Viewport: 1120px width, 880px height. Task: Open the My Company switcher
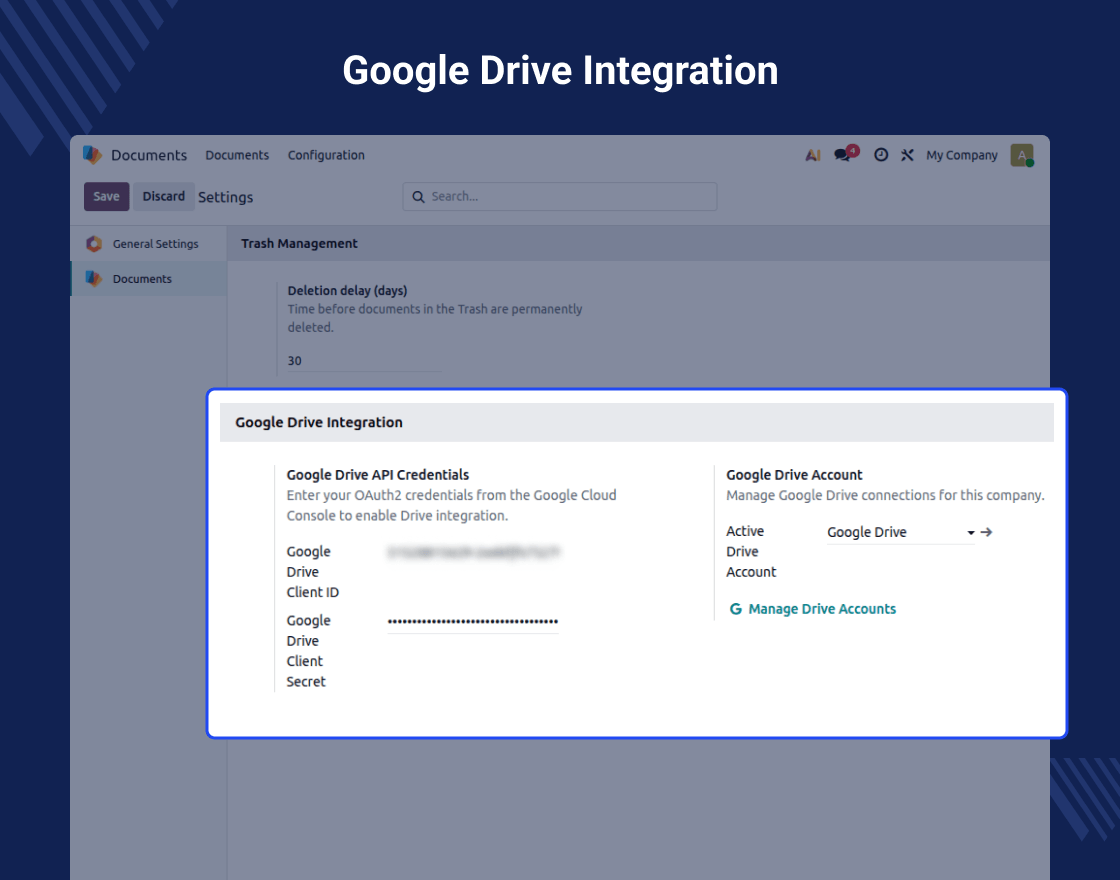tap(961, 155)
